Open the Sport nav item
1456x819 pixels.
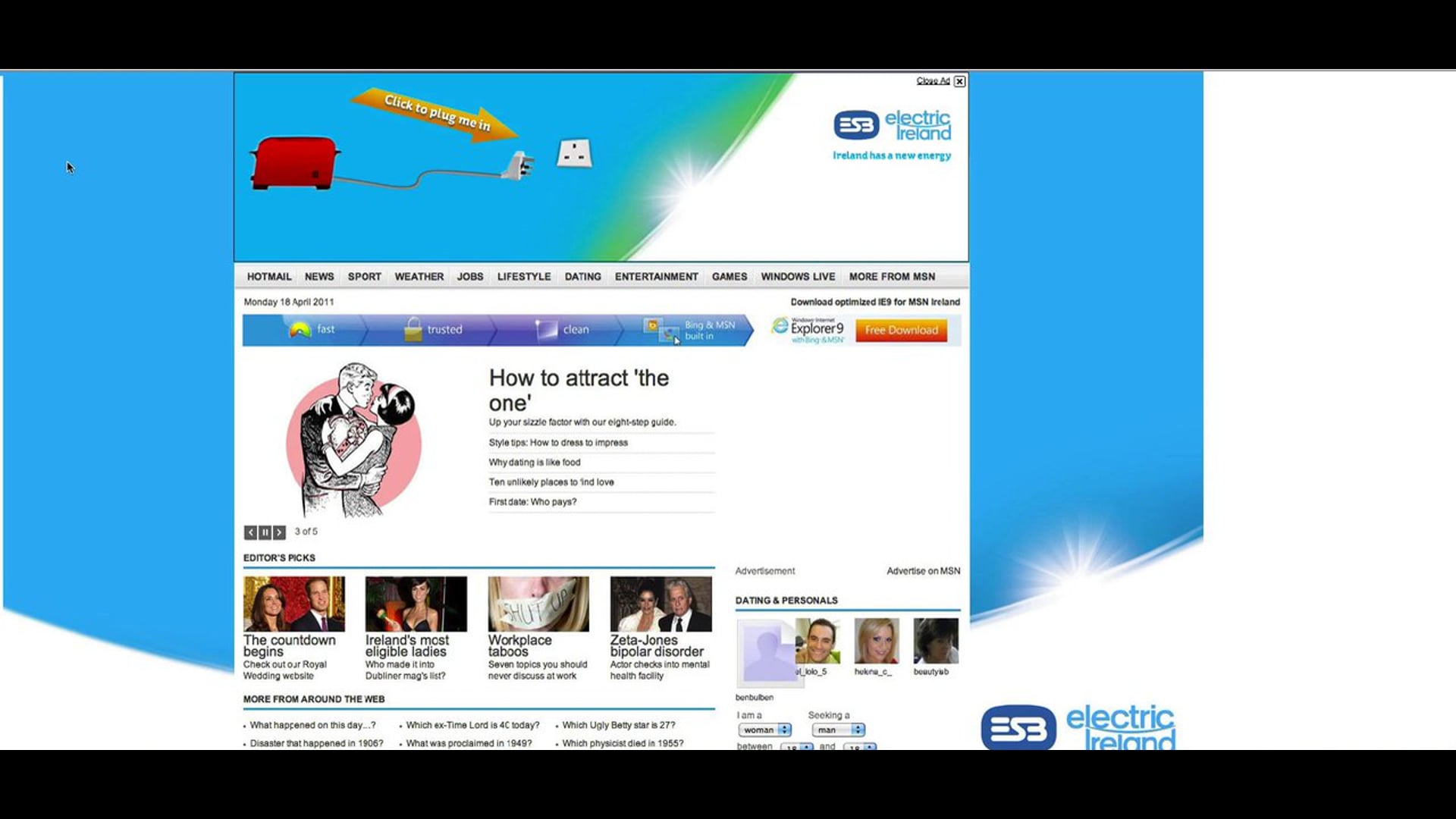pyautogui.click(x=365, y=277)
